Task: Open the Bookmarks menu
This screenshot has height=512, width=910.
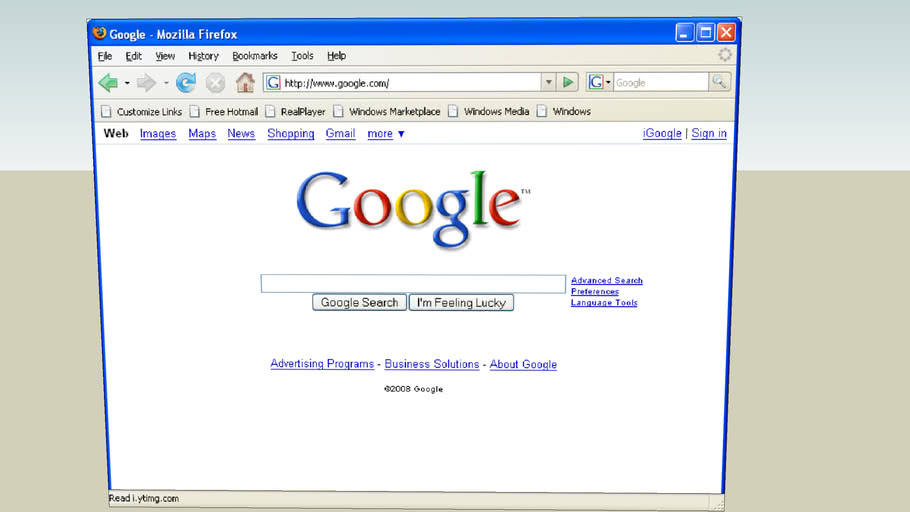Action: [254, 56]
